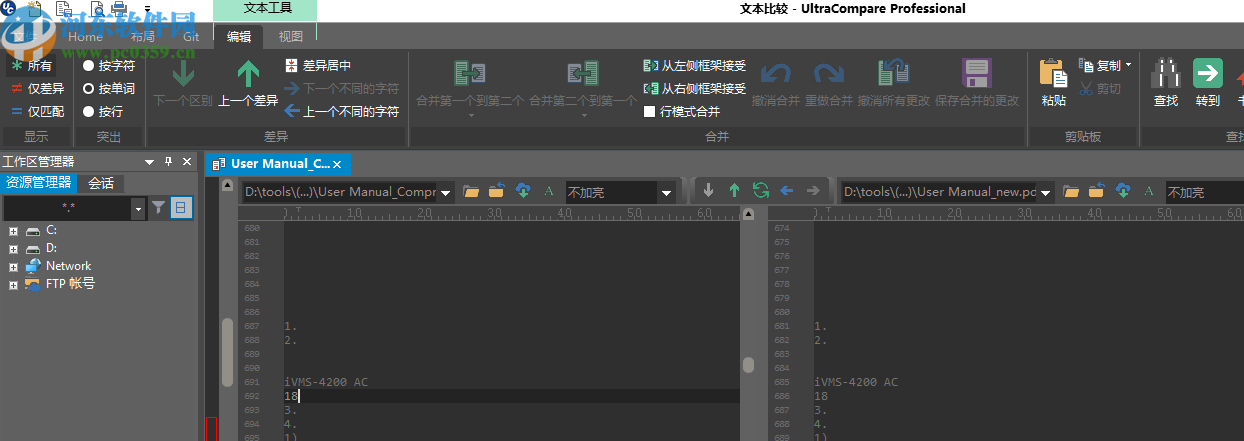Expand the D: drive node
The height and width of the screenshot is (441, 1244).
14,248
